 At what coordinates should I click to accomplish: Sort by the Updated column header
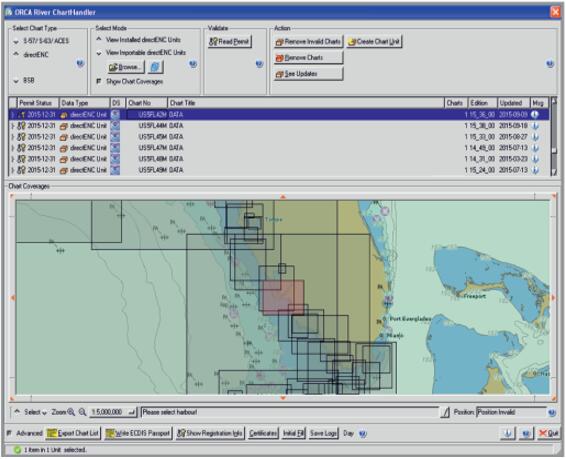tap(514, 103)
